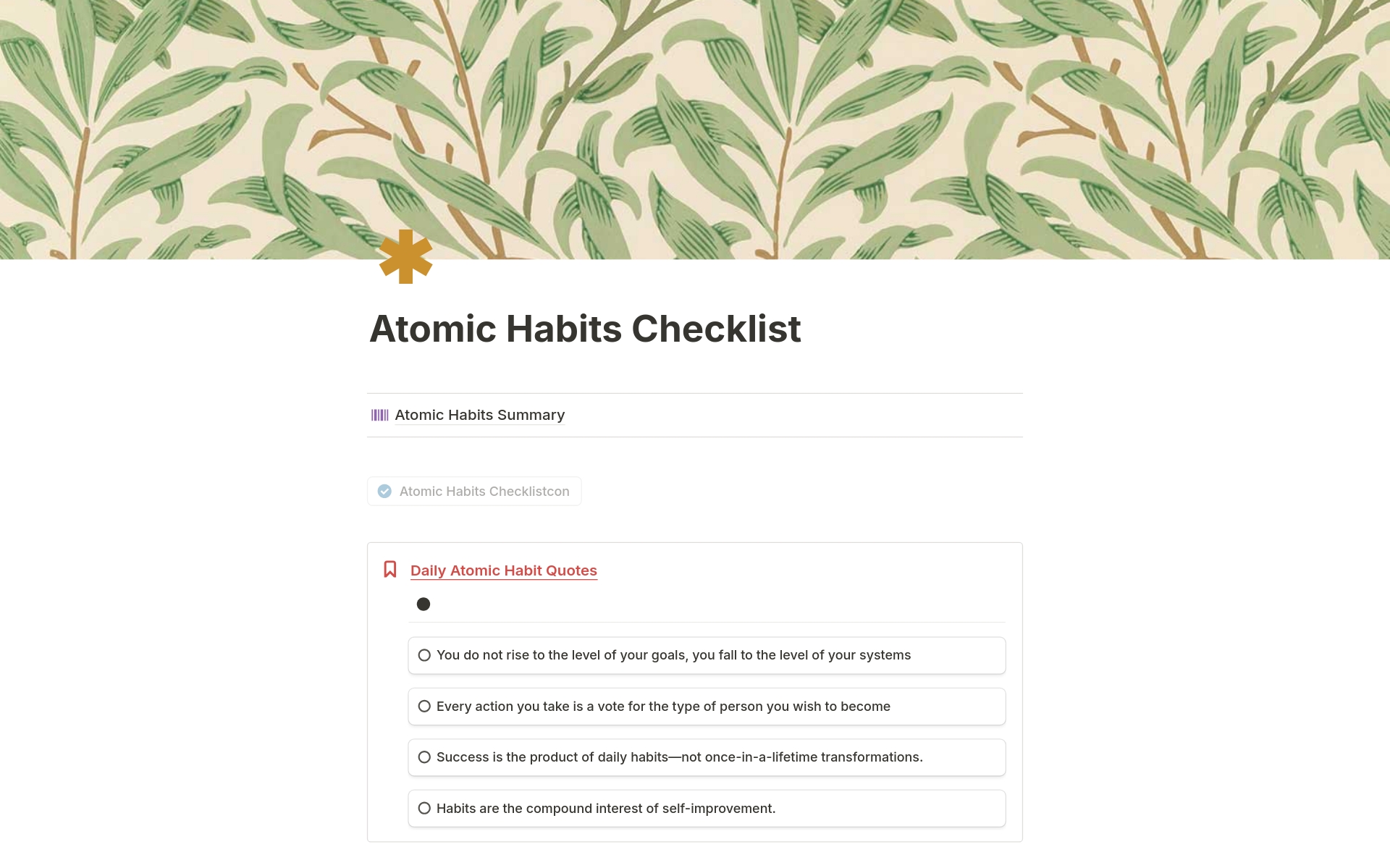
Task: Click the red bookmark icon before Daily Atomic Habit Quotes
Action: coord(390,569)
